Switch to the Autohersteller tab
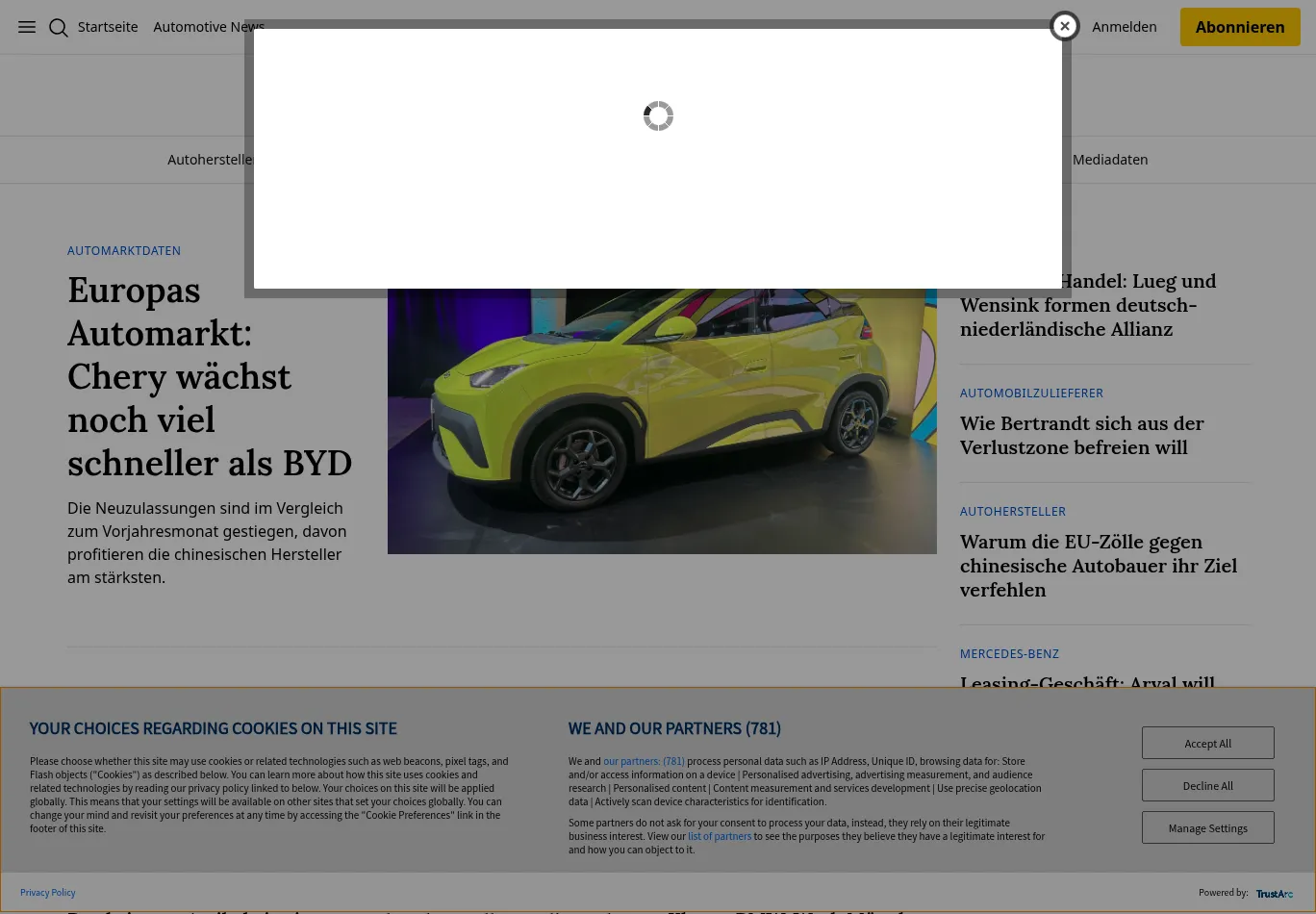The height and width of the screenshot is (914, 1316). point(212,159)
